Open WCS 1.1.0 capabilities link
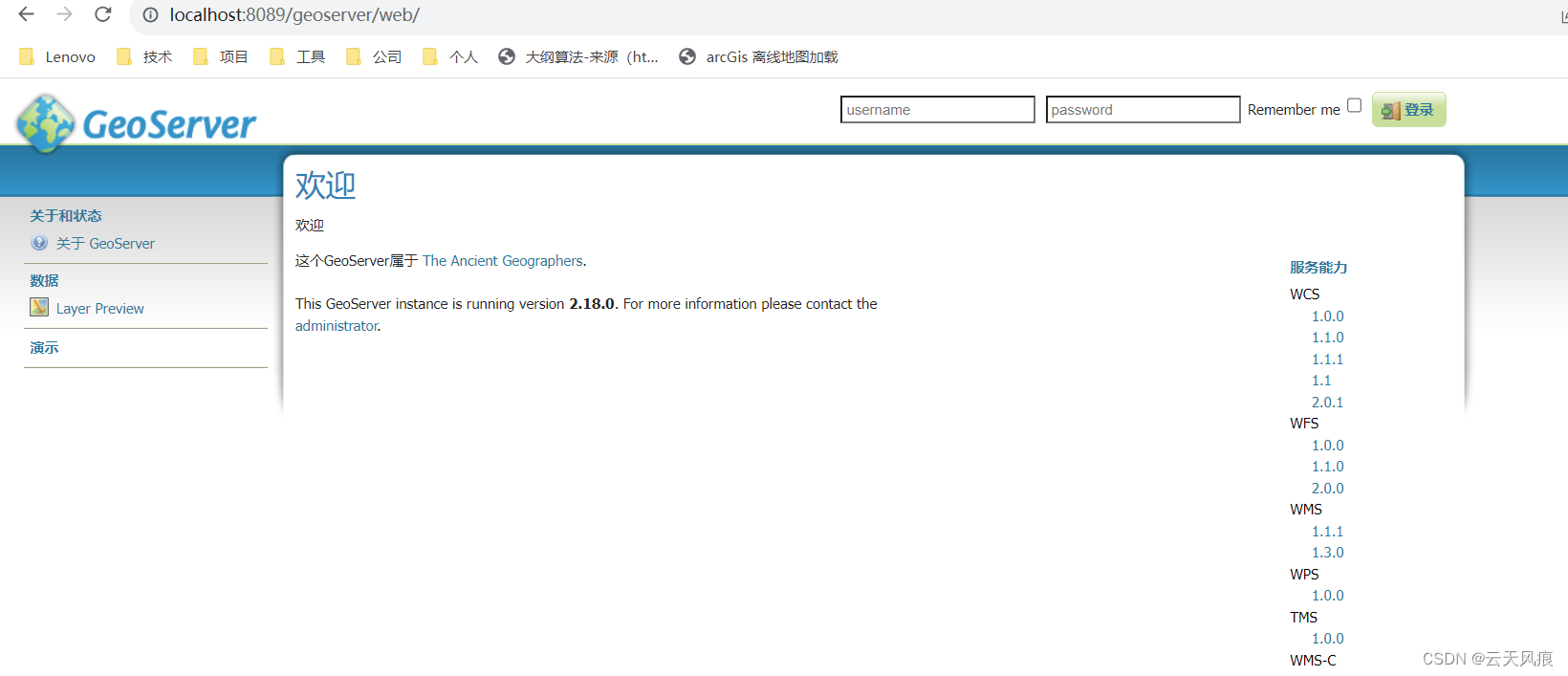The width and height of the screenshot is (1568, 676). click(x=1327, y=338)
